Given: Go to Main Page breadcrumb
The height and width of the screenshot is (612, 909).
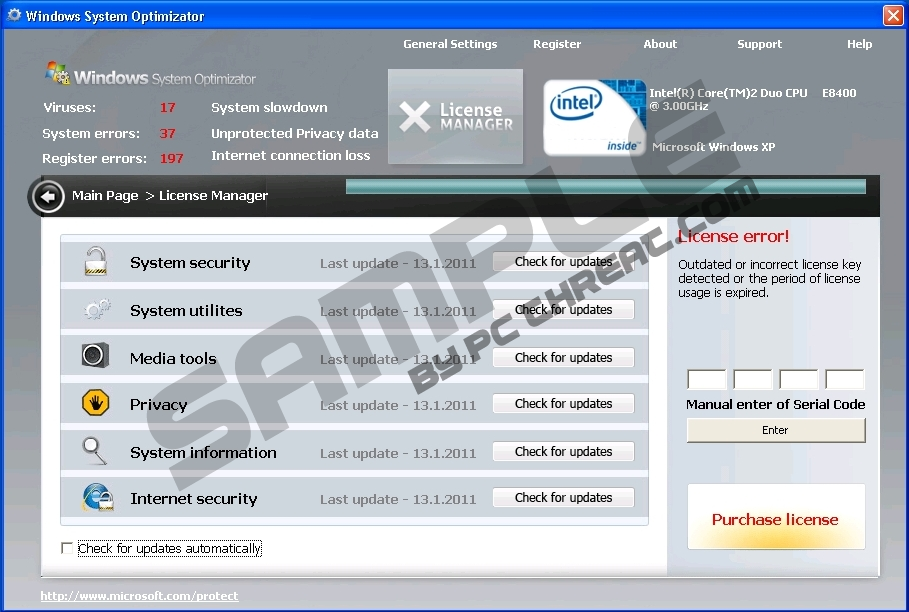Looking at the screenshot, I should pos(105,196).
